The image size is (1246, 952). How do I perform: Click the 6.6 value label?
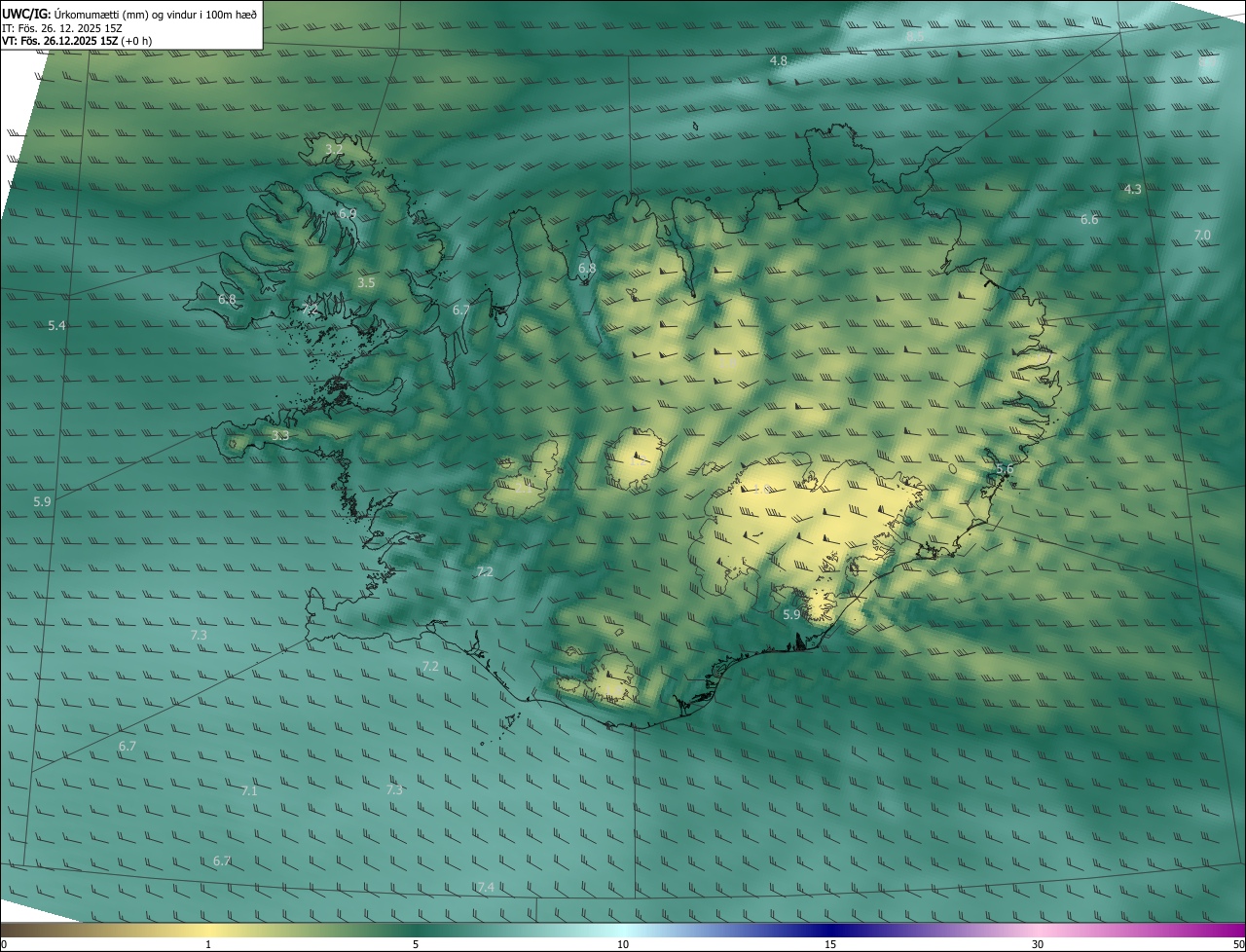point(1089,220)
